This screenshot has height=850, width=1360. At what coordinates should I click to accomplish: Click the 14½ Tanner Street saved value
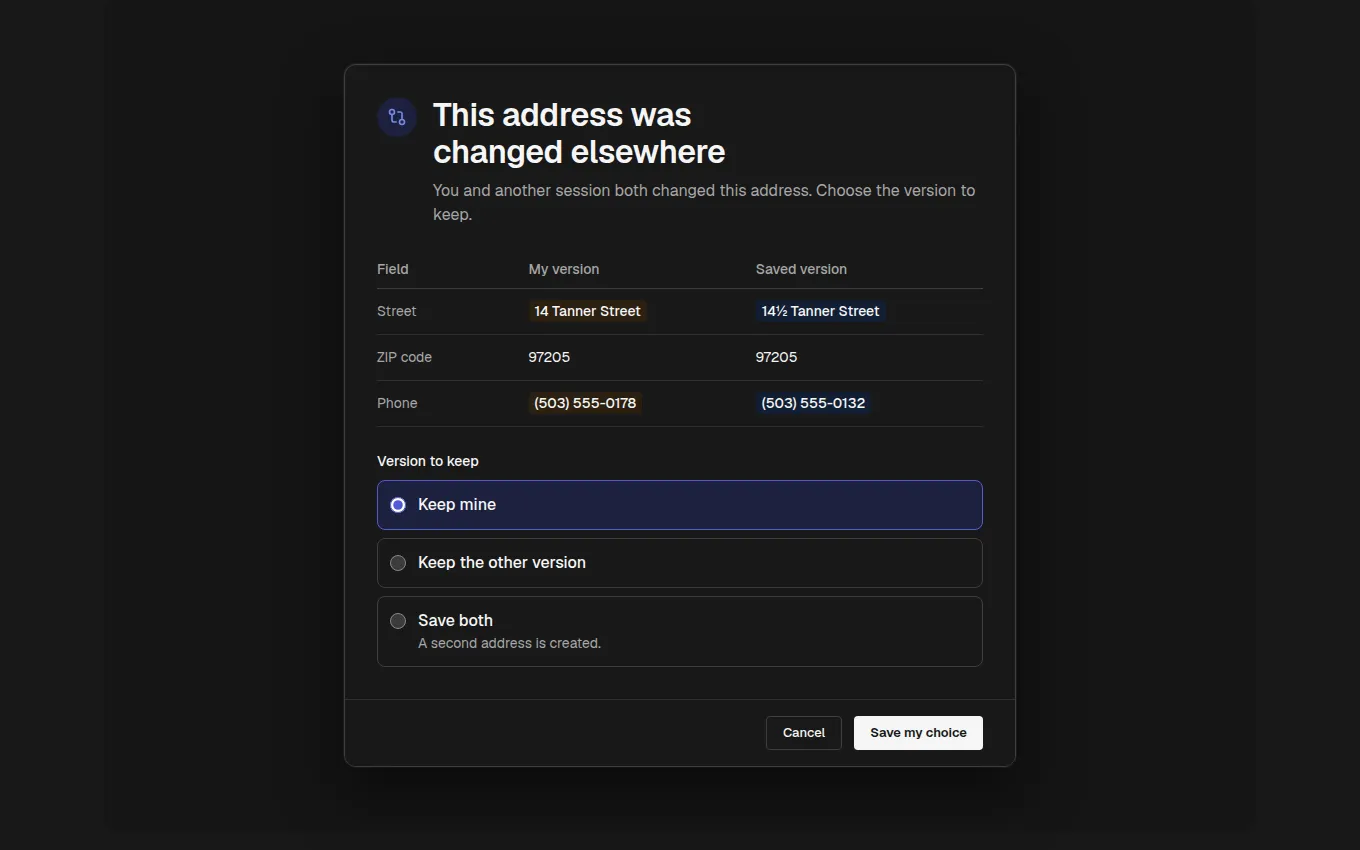[x=821, y=311]
